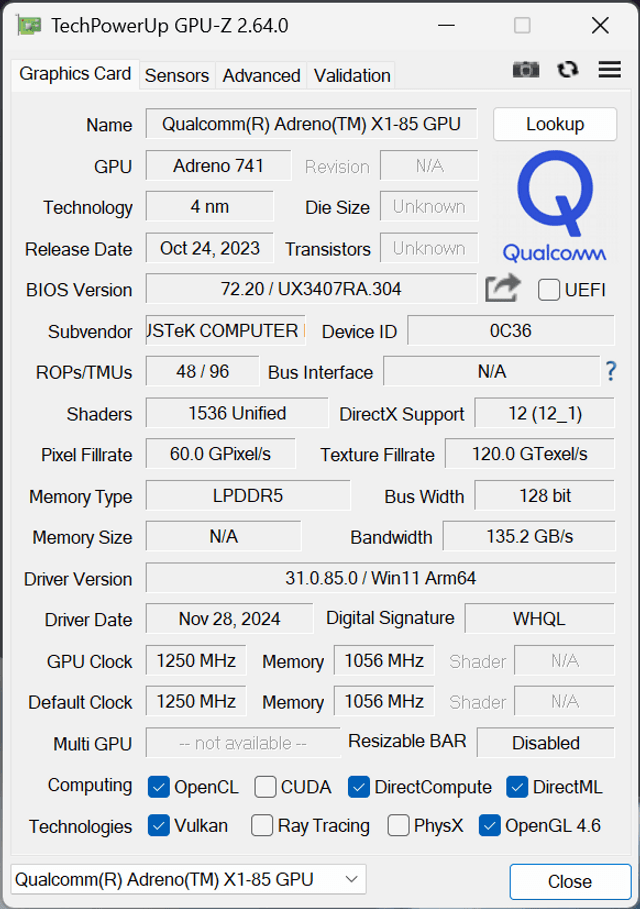Click the Resizable BAR Disabled field
640x909 pixels.
click(x=546, y=743)
